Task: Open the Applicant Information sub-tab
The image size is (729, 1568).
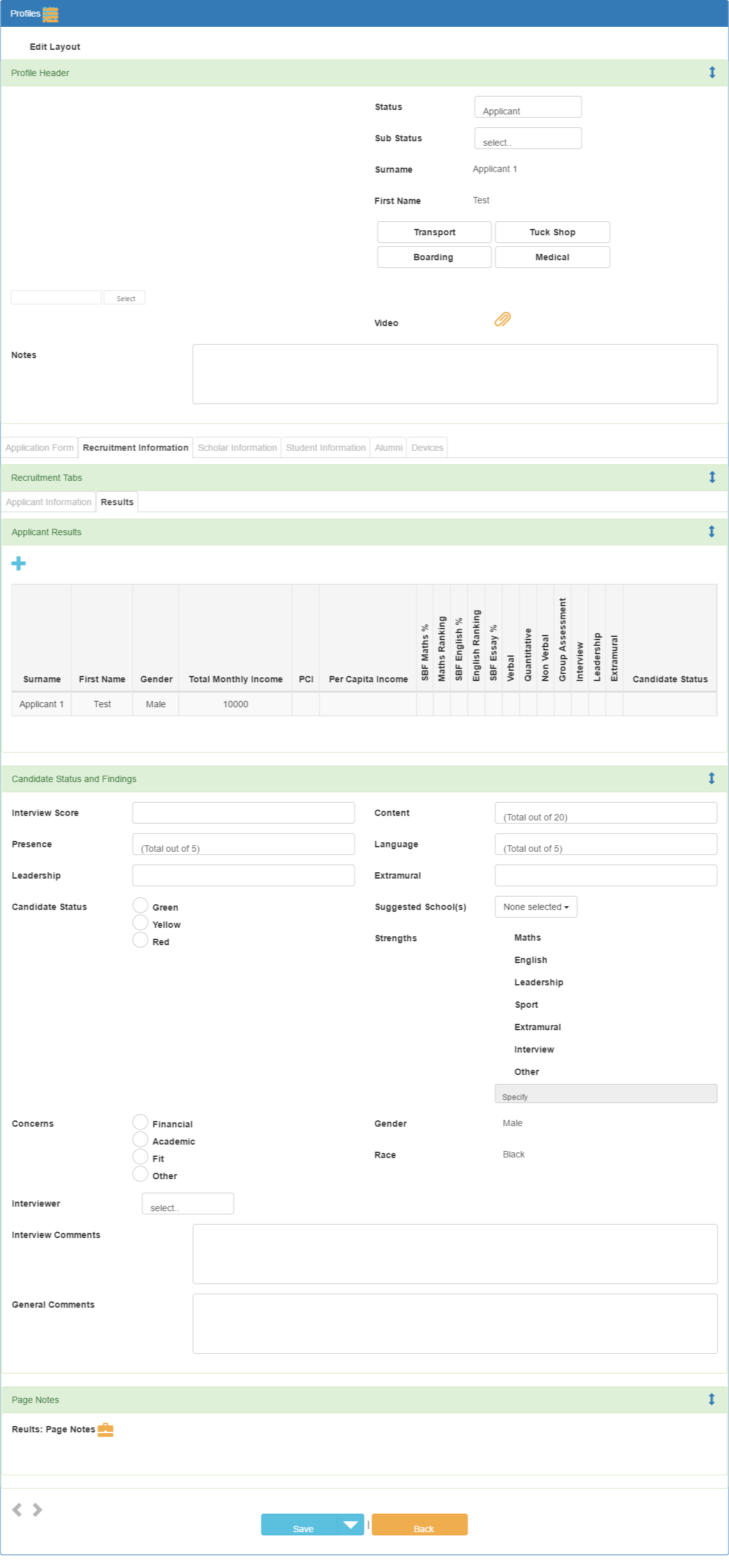Action: [x=49, y=502]
